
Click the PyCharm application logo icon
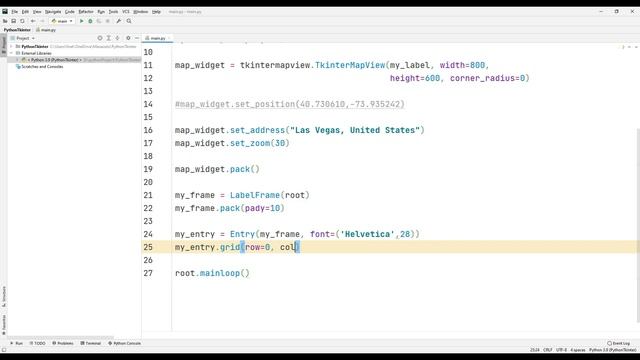(x=5, y=11)
